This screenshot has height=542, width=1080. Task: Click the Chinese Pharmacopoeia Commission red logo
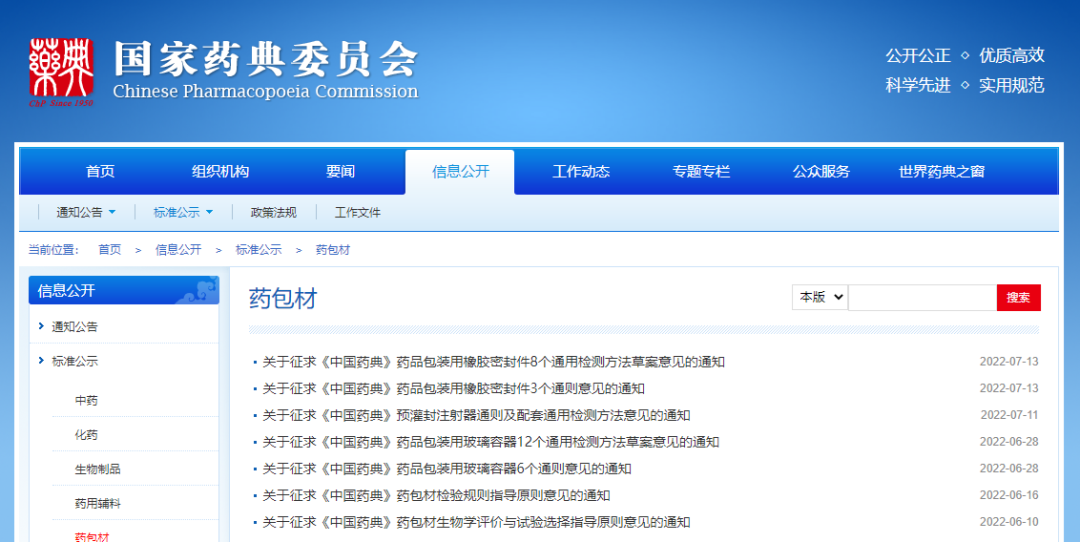pos(61,72)
